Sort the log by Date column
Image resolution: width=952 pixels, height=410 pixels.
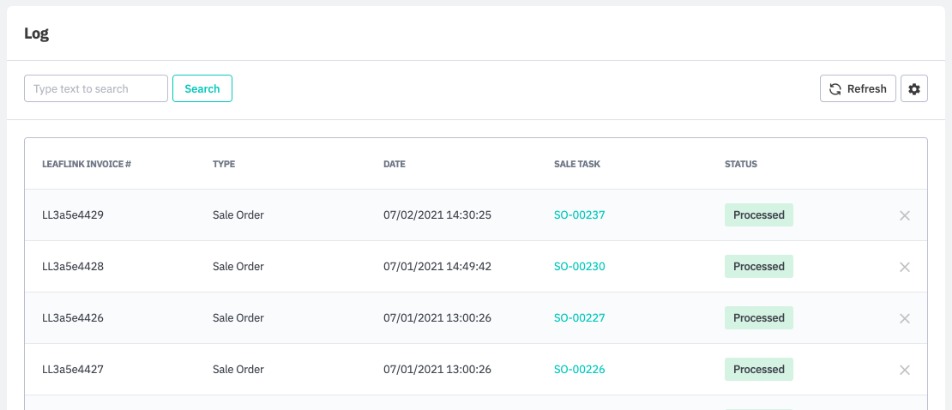coord(394,164)
